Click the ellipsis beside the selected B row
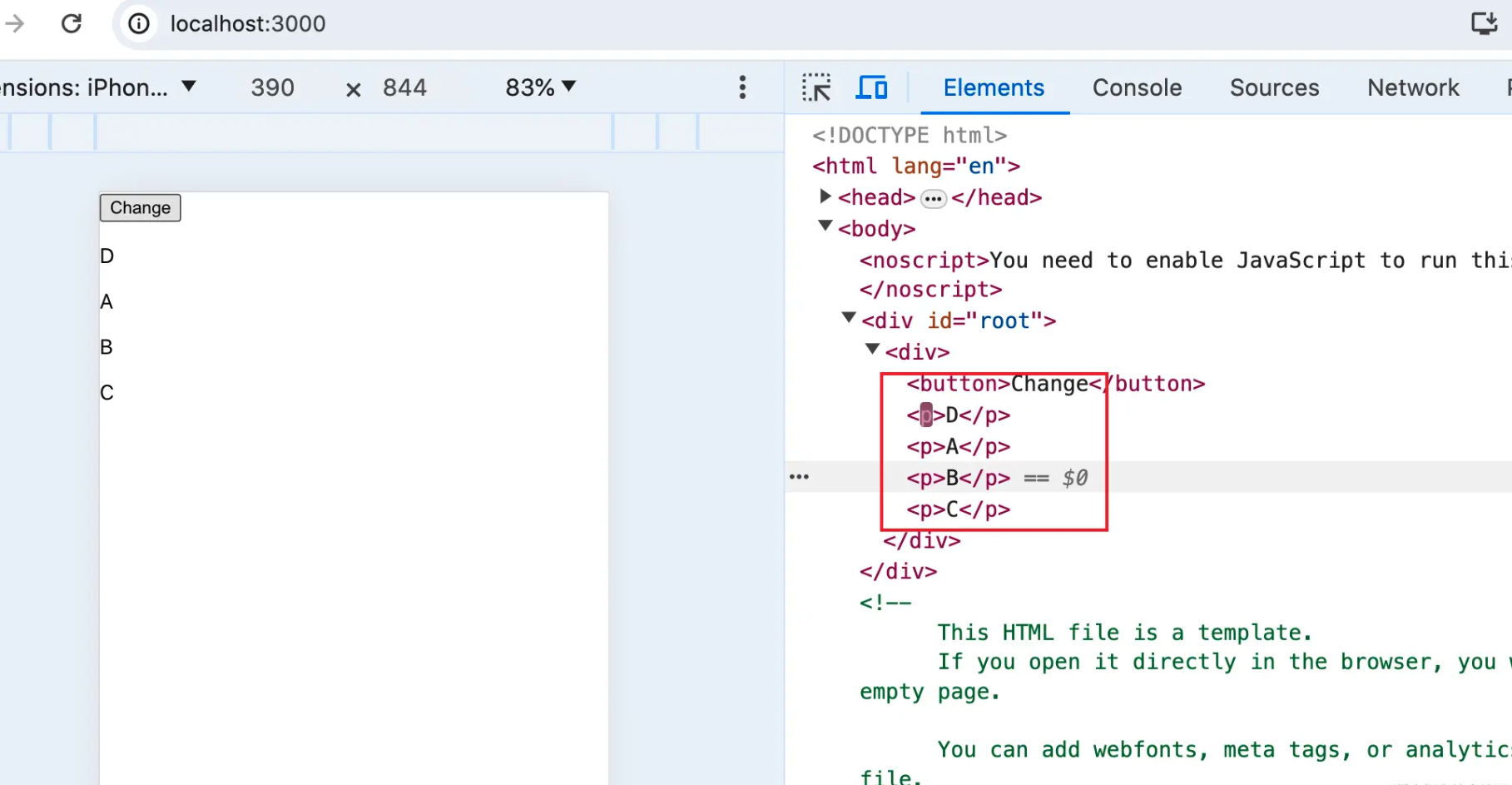The width and height of the screenshot is (1512, 785). [x=799, y=477]
